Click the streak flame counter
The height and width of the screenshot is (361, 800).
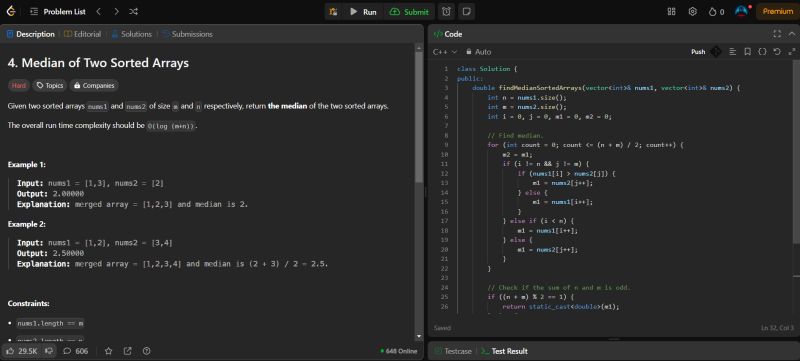pyautogui.click(x=716, y=12)
